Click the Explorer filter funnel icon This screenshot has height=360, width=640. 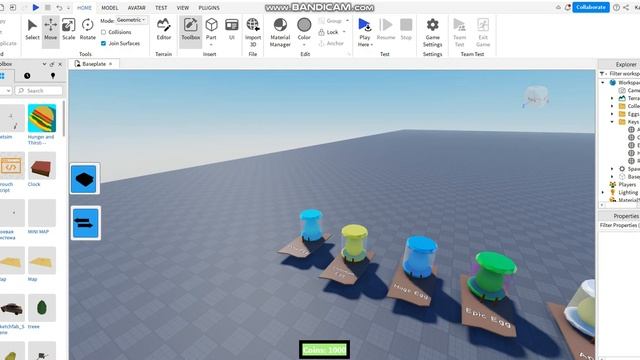(x=602, y=73)
